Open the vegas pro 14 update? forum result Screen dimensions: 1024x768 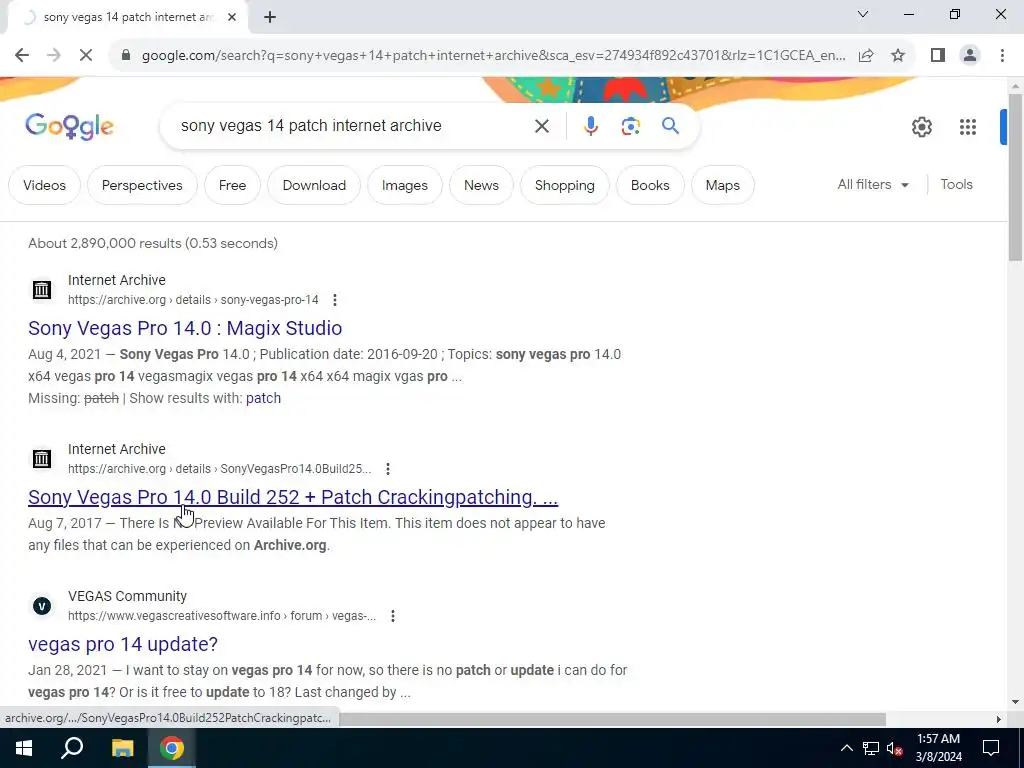(x=123, y=644)
